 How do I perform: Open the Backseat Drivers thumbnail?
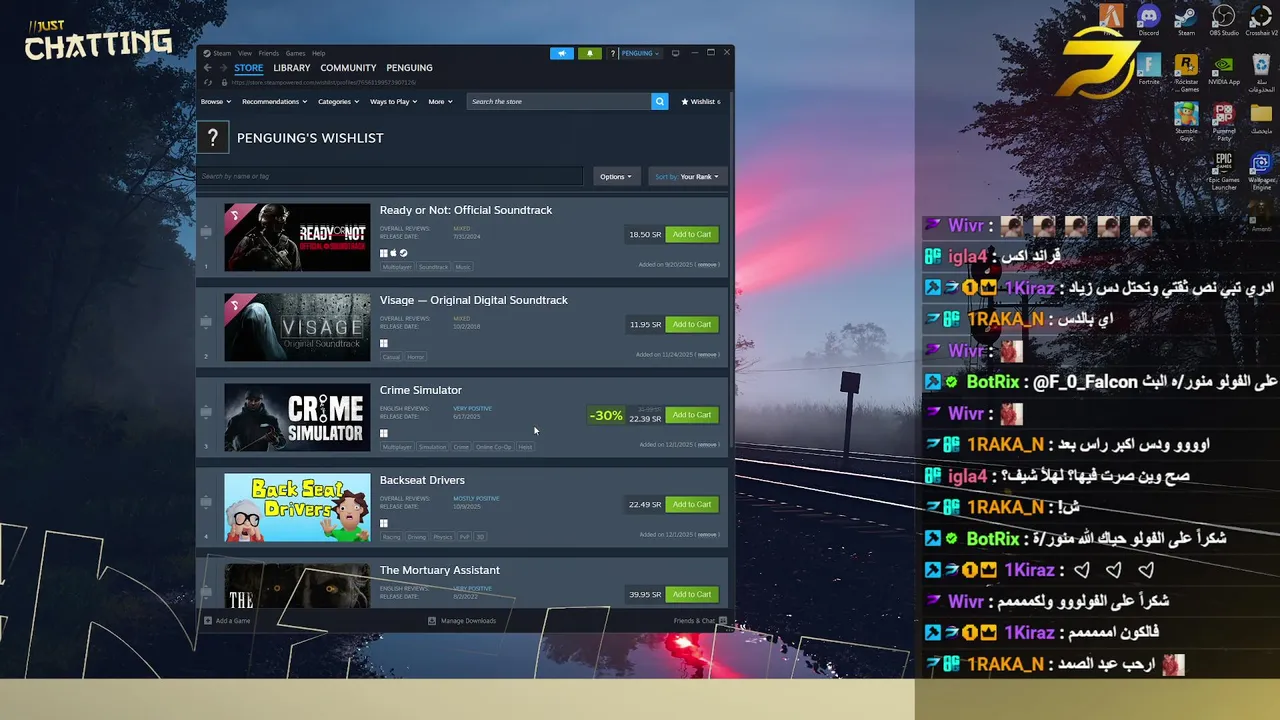[297, 507]
